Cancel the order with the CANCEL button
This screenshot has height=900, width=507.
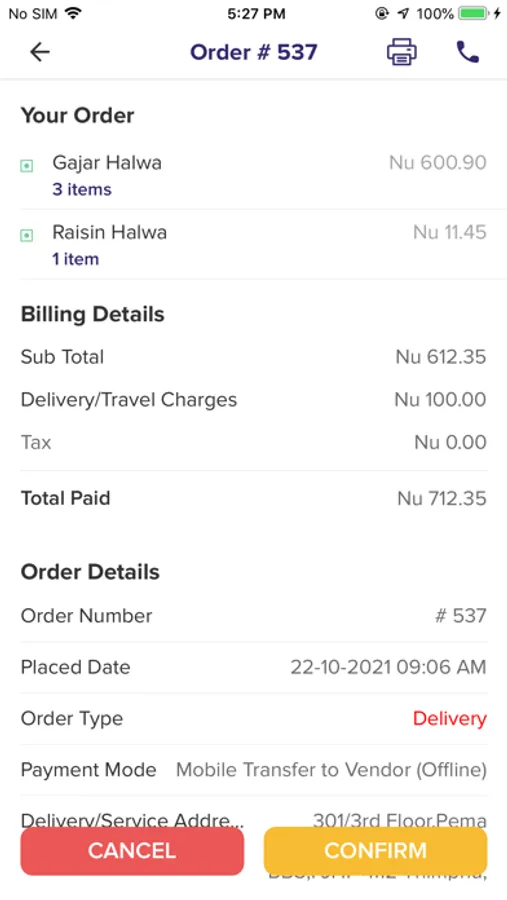click(132, 851)
